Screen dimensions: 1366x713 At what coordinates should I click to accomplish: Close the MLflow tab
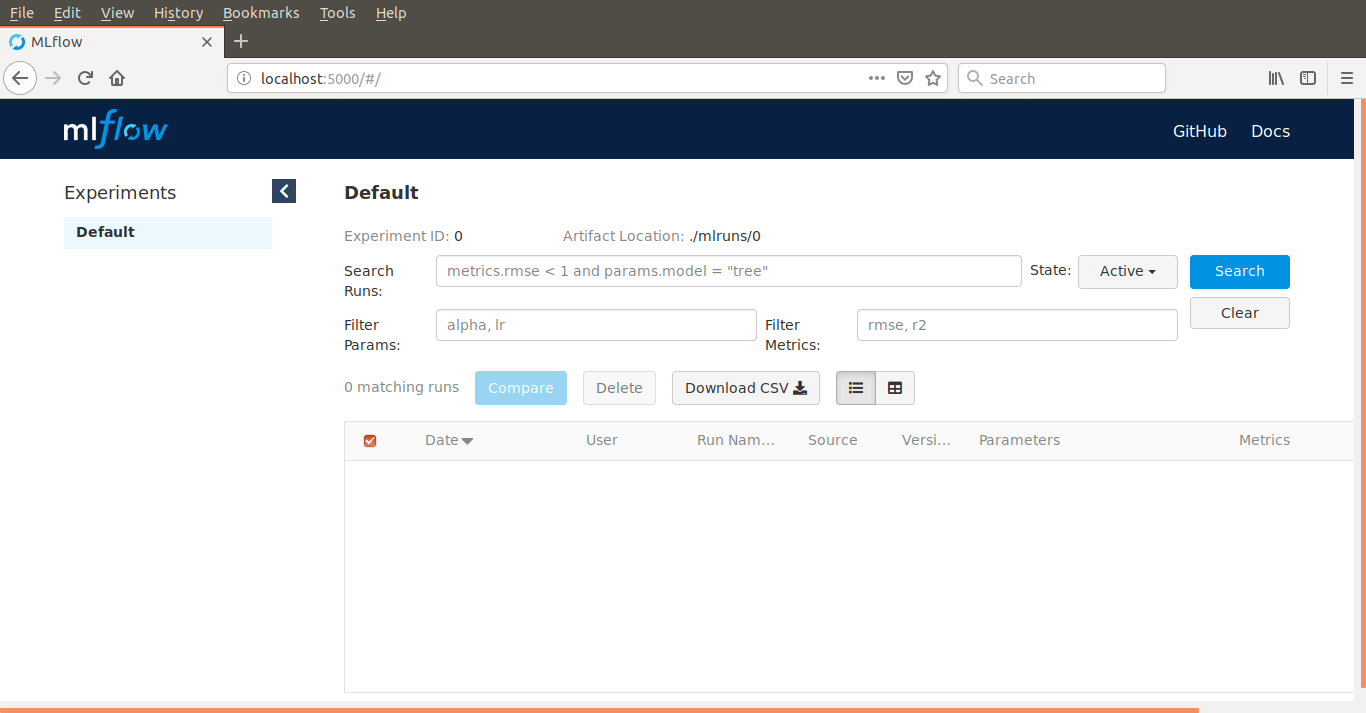point(207,42)
